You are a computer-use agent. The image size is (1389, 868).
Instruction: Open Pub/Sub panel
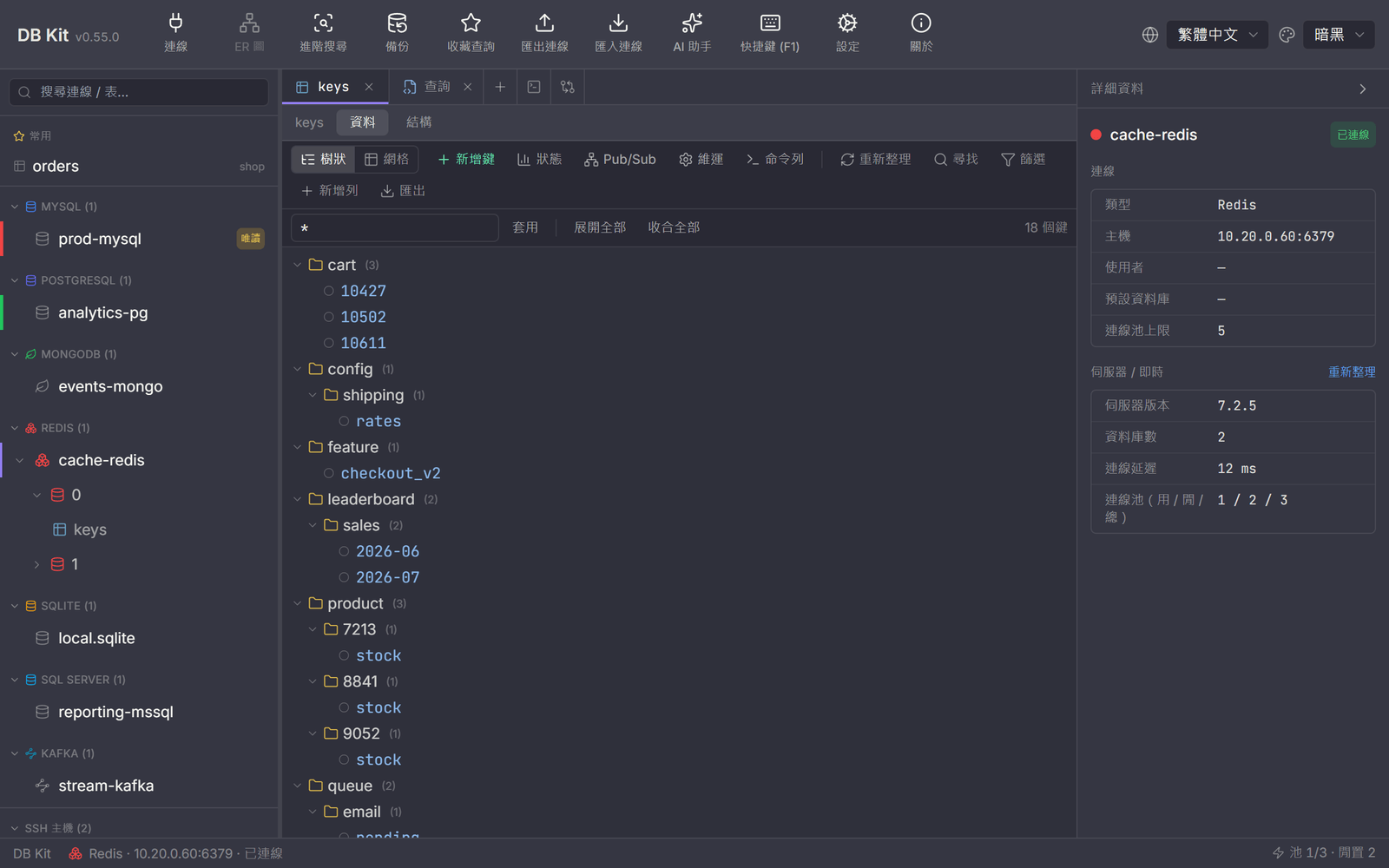[620, 159]
